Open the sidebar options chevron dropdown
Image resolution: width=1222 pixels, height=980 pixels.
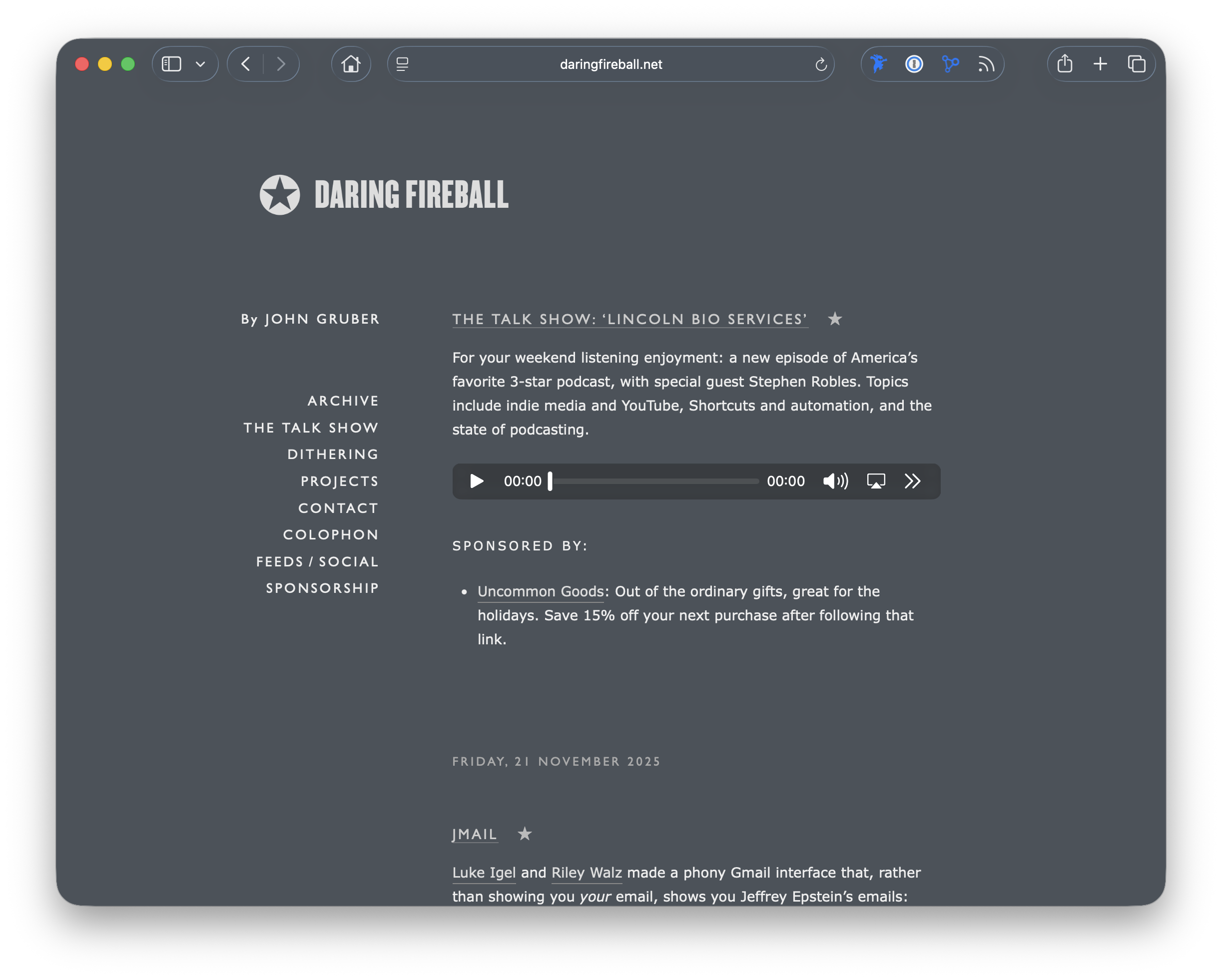(x=199, y=64)
